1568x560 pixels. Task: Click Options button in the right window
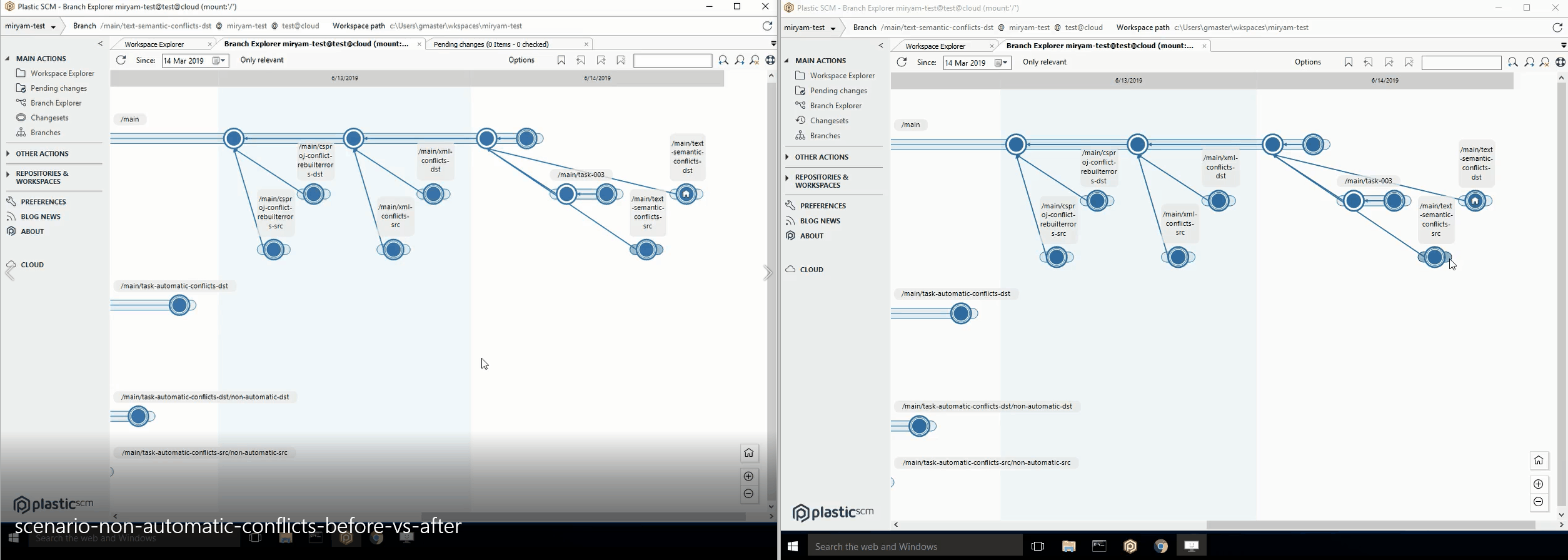tap(1308, 63)
